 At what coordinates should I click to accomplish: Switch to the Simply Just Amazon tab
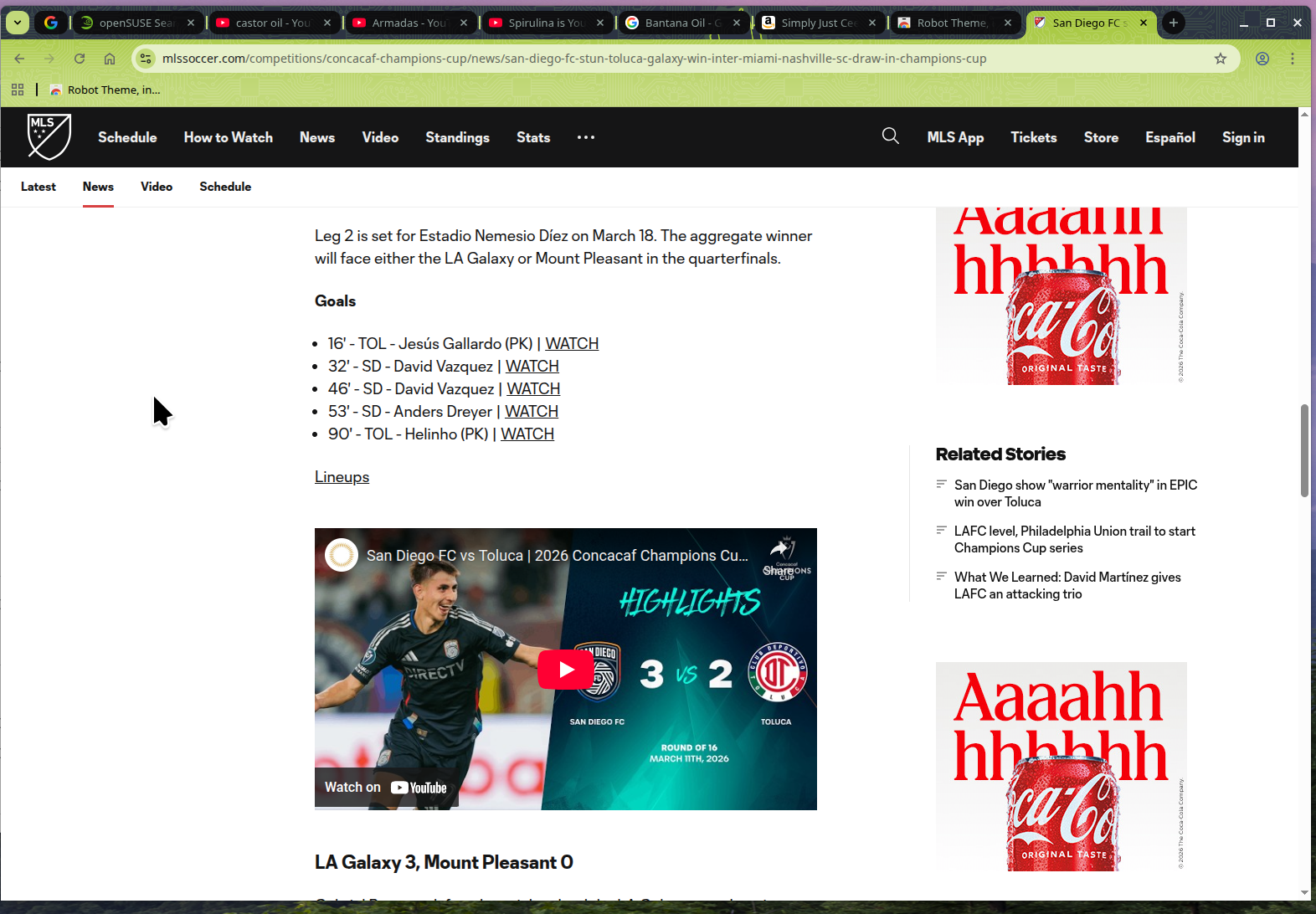820,23
